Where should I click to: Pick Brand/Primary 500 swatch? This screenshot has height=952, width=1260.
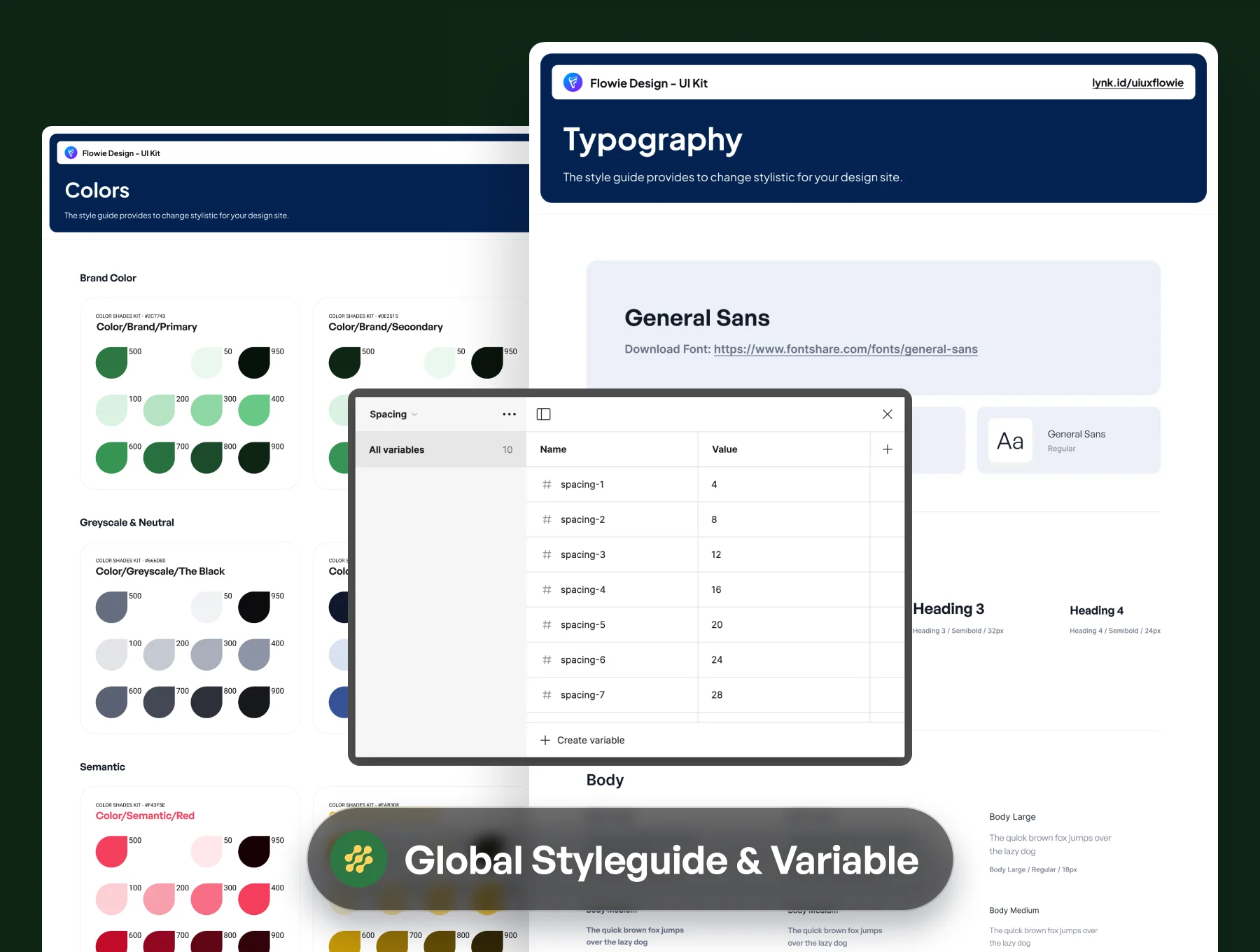pyautogui.click(x=111, y=363)
